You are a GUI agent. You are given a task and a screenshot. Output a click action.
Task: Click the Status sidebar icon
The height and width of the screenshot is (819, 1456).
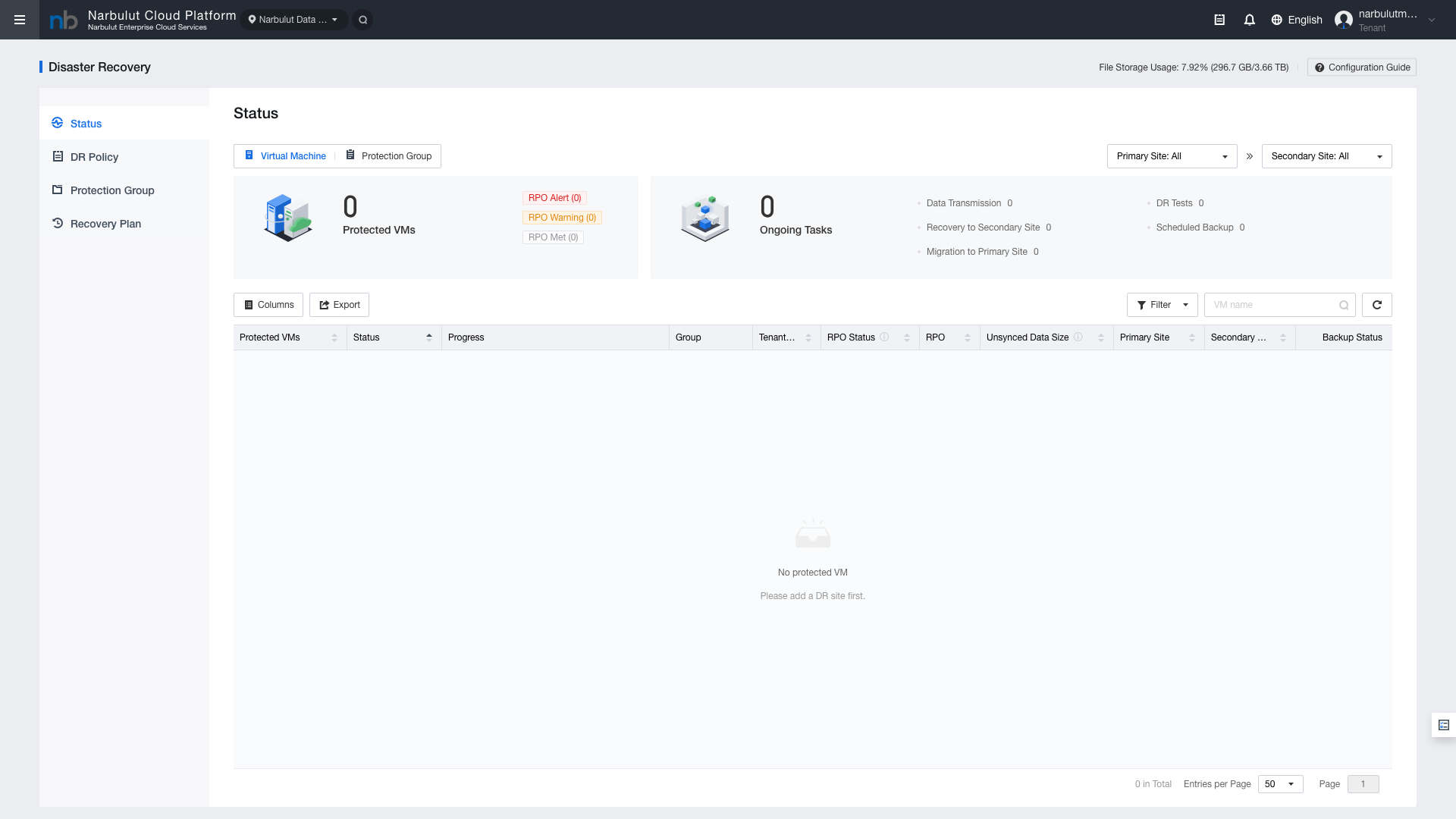(x=58, y=123)
